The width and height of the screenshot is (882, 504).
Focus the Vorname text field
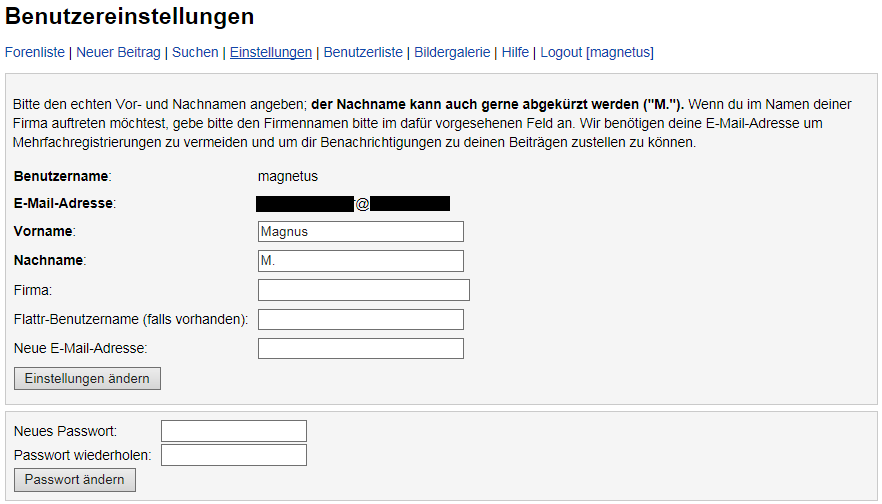(x=361, y=232)
